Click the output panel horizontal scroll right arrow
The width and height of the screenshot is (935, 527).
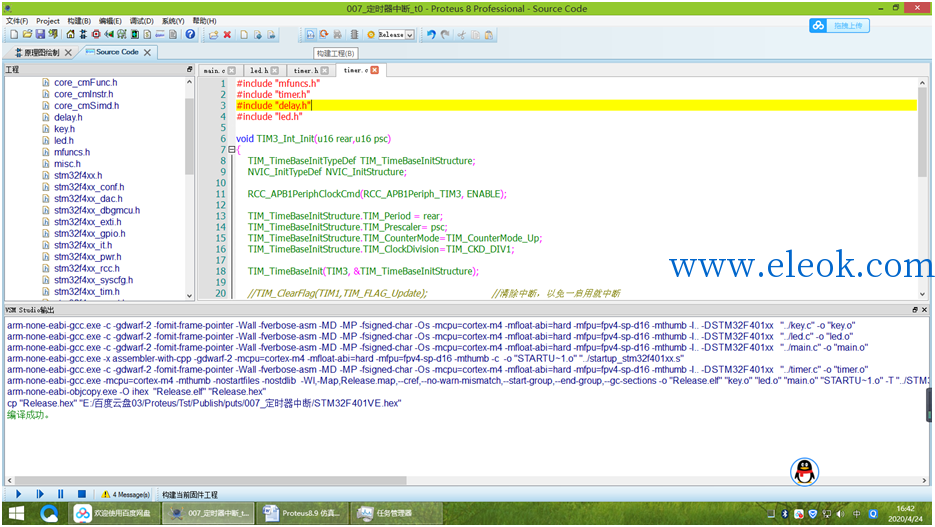(x=924, y=480)
